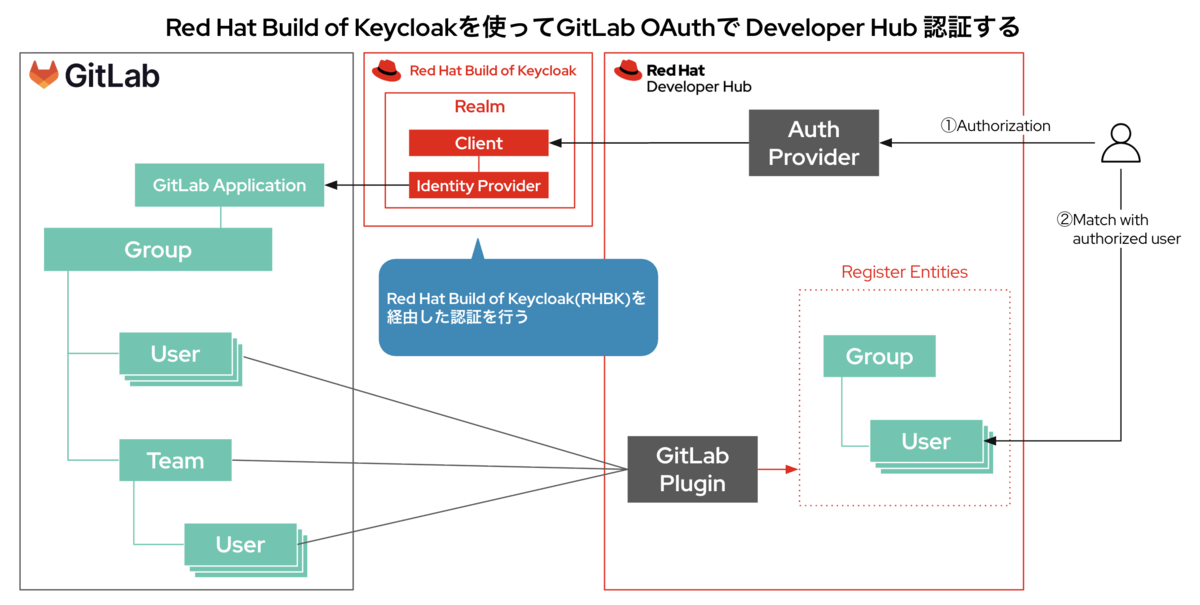Click the diagram title heading at top
The width and height of the screenshot is (1200, 605).
click(x=592, y=26)
